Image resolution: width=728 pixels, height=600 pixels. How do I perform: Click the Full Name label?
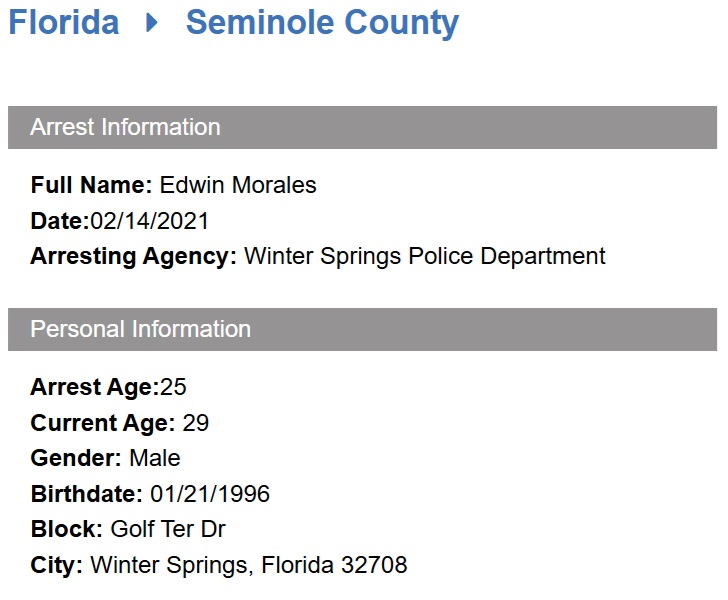(91, 185)
